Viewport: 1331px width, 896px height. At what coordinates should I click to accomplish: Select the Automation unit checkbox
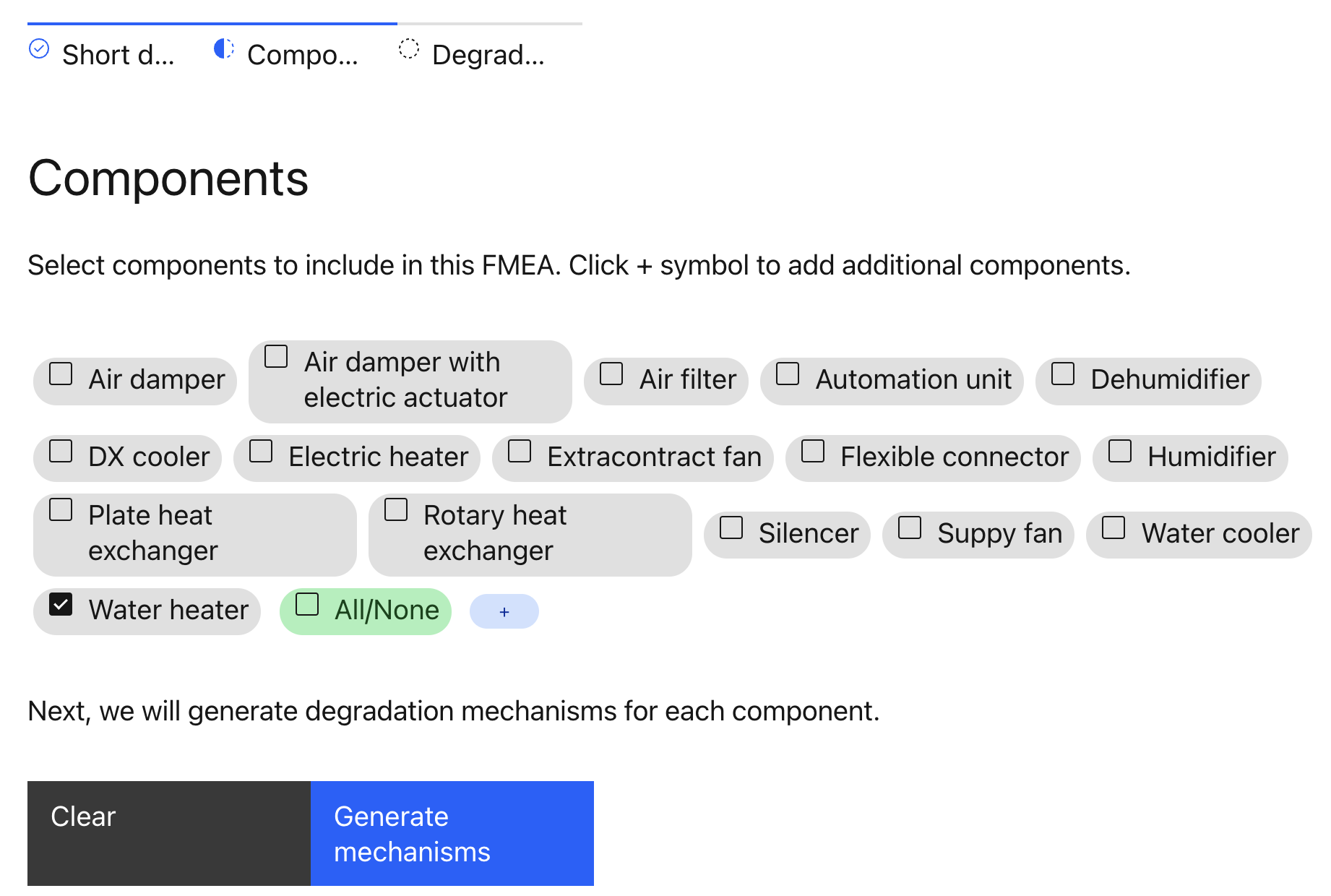click(788, 374)
